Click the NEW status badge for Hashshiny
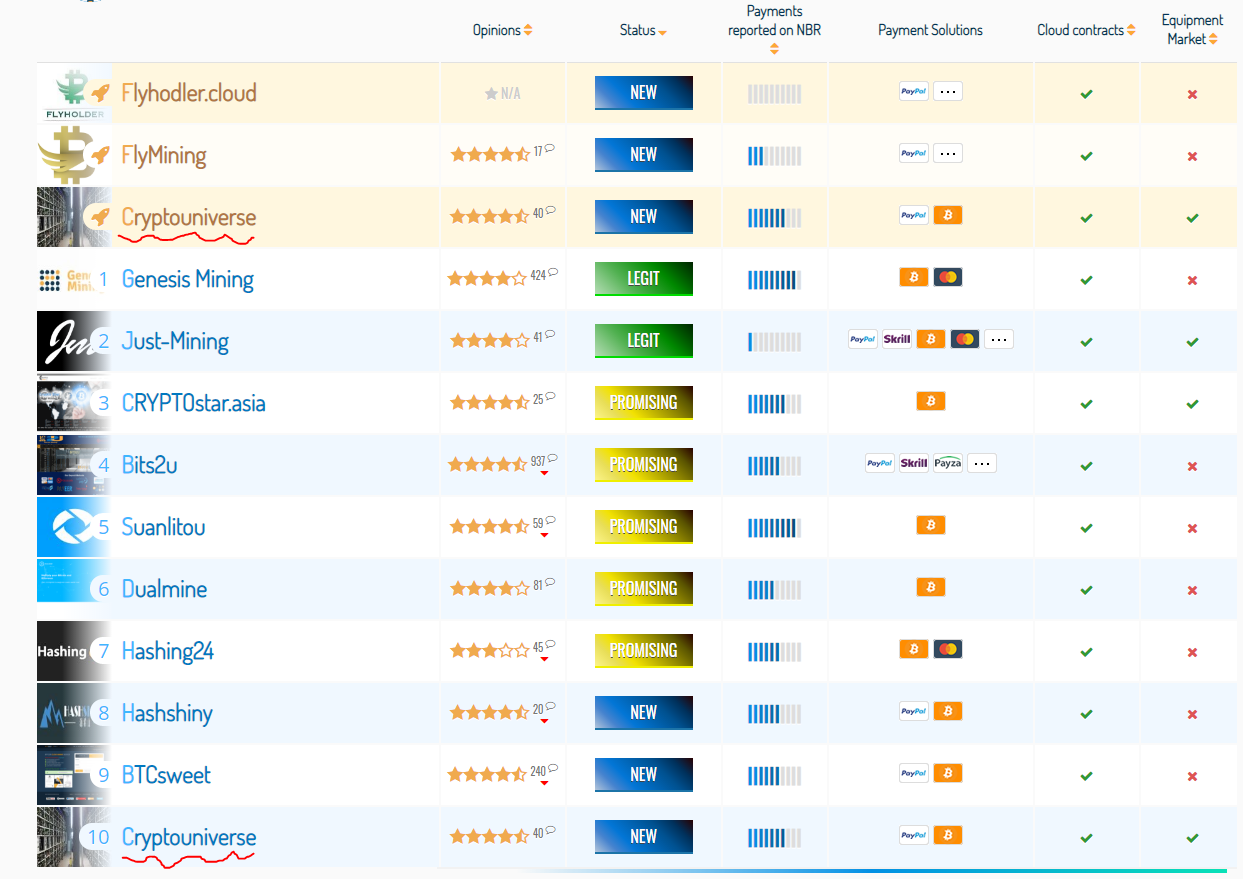The width and height of the screenshot is (1243, 879). [644, 713]
